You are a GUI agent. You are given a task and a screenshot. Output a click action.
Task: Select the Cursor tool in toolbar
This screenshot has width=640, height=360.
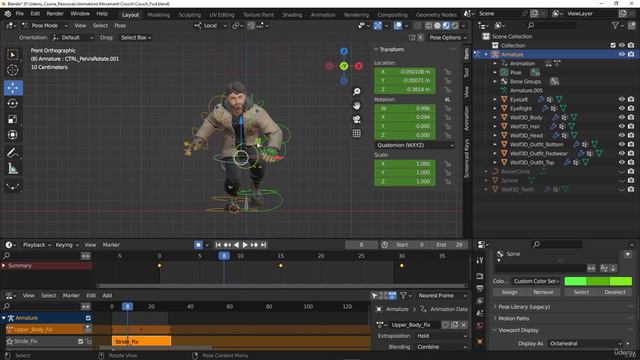13,70
